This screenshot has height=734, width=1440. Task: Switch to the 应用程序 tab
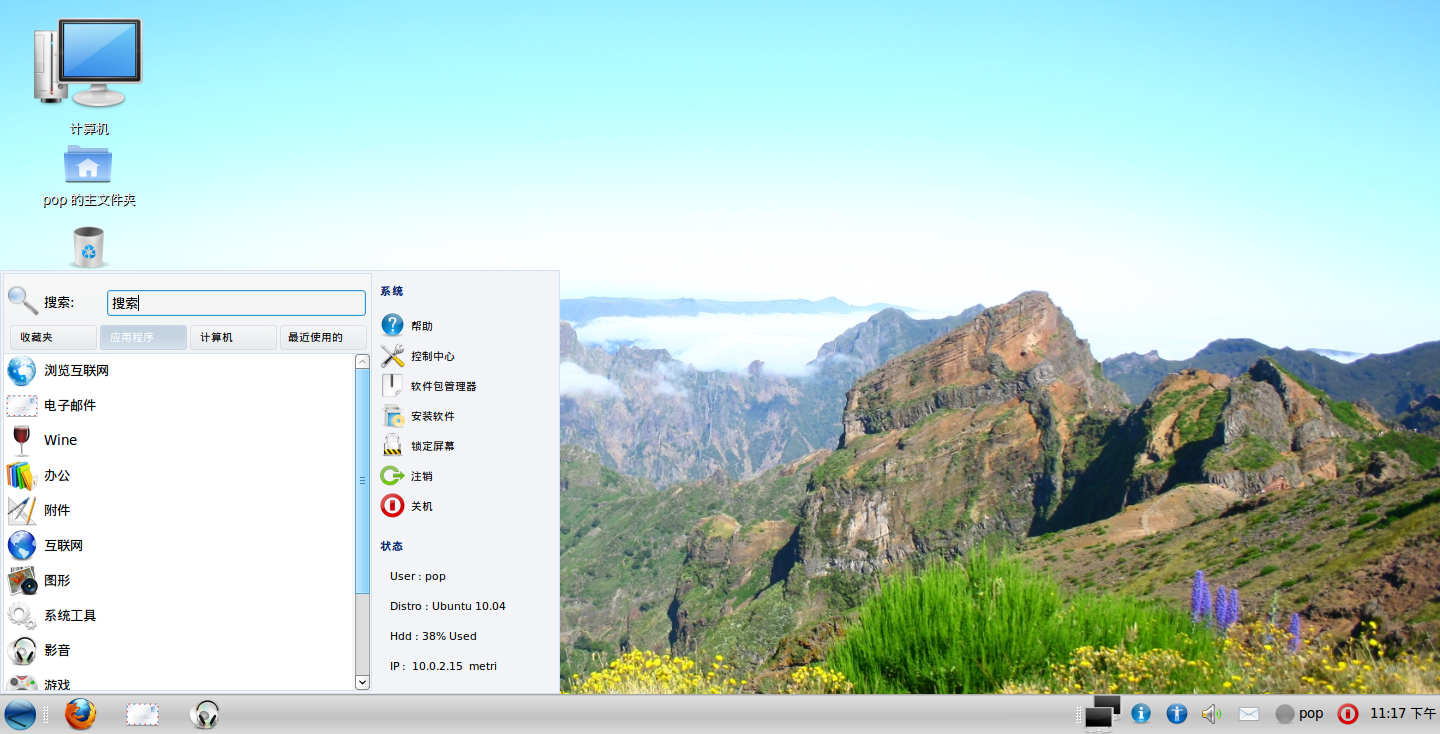tap(143, 337)
